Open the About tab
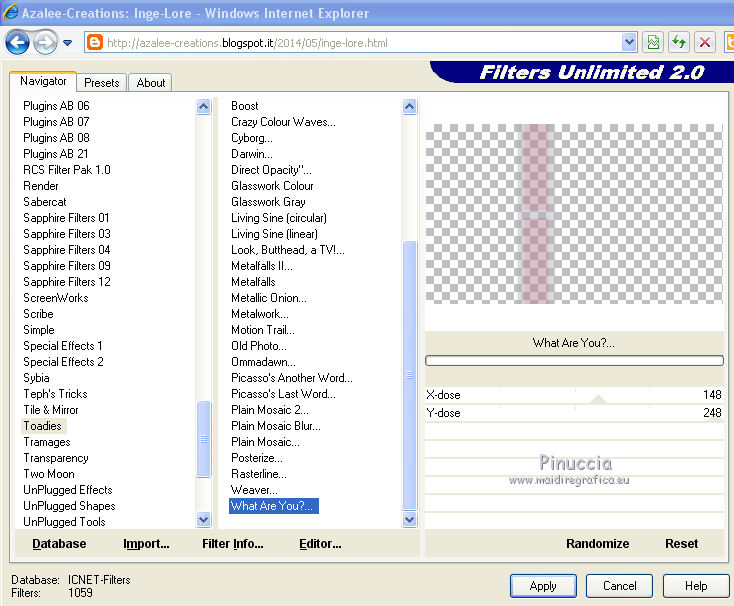 (x=151, y=83)
